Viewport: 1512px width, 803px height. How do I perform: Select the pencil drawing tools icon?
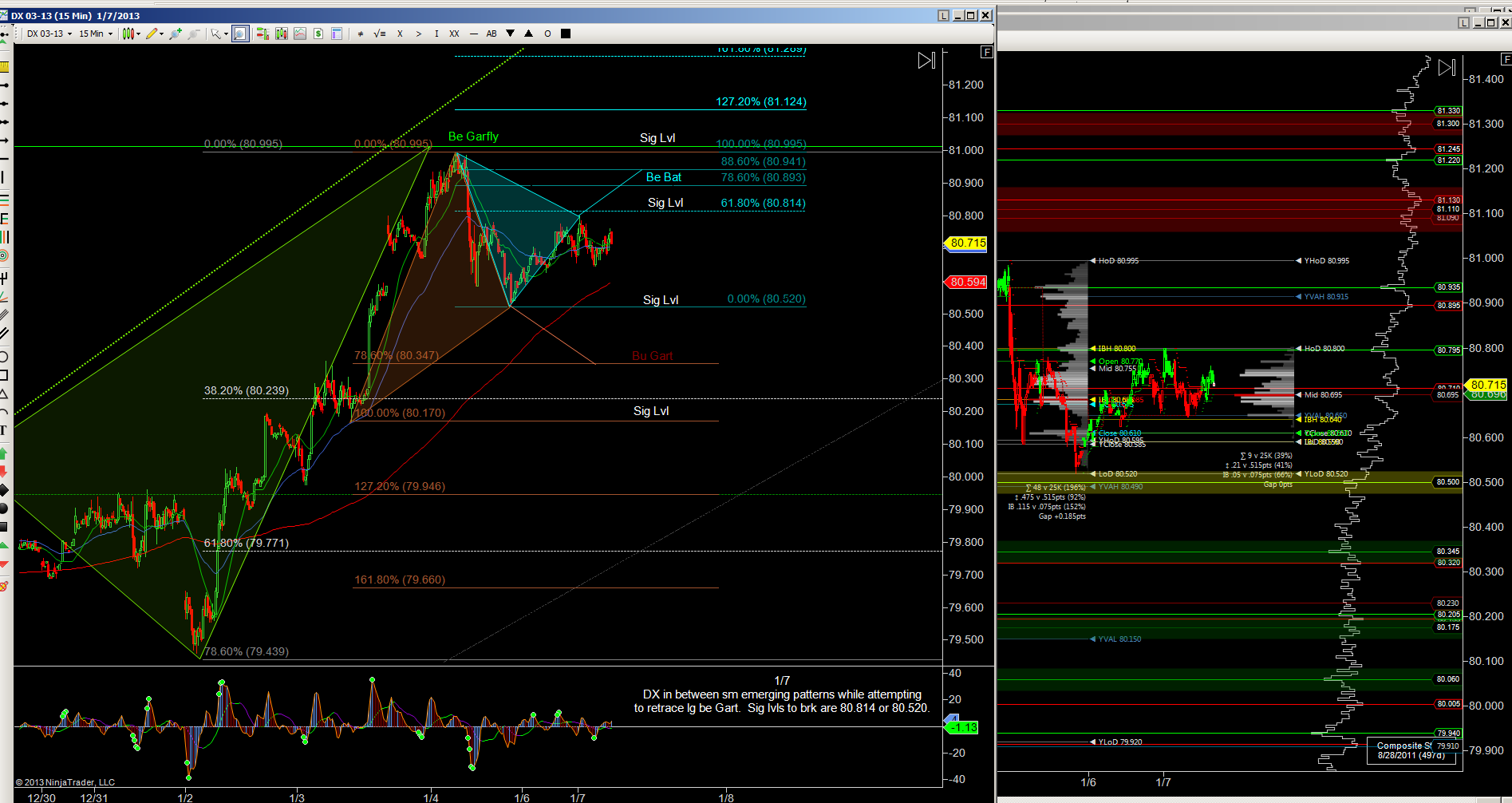(x=154, y=34)
